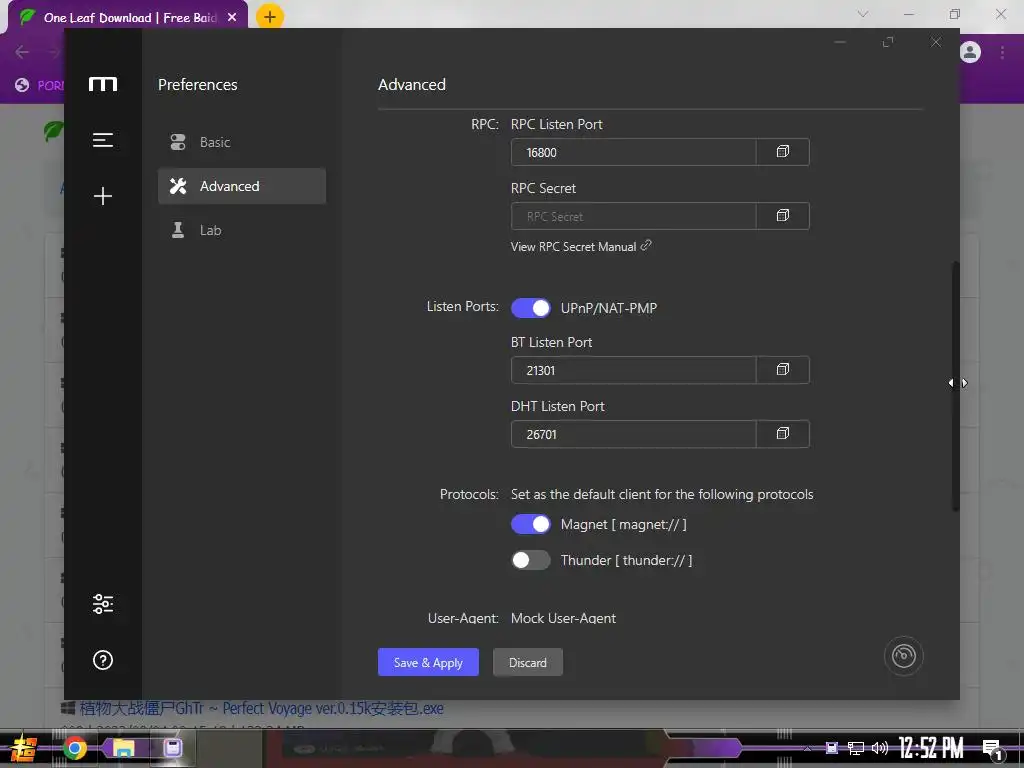
Task: Click the browser back arrow
Action: click(x=22, y=52)
